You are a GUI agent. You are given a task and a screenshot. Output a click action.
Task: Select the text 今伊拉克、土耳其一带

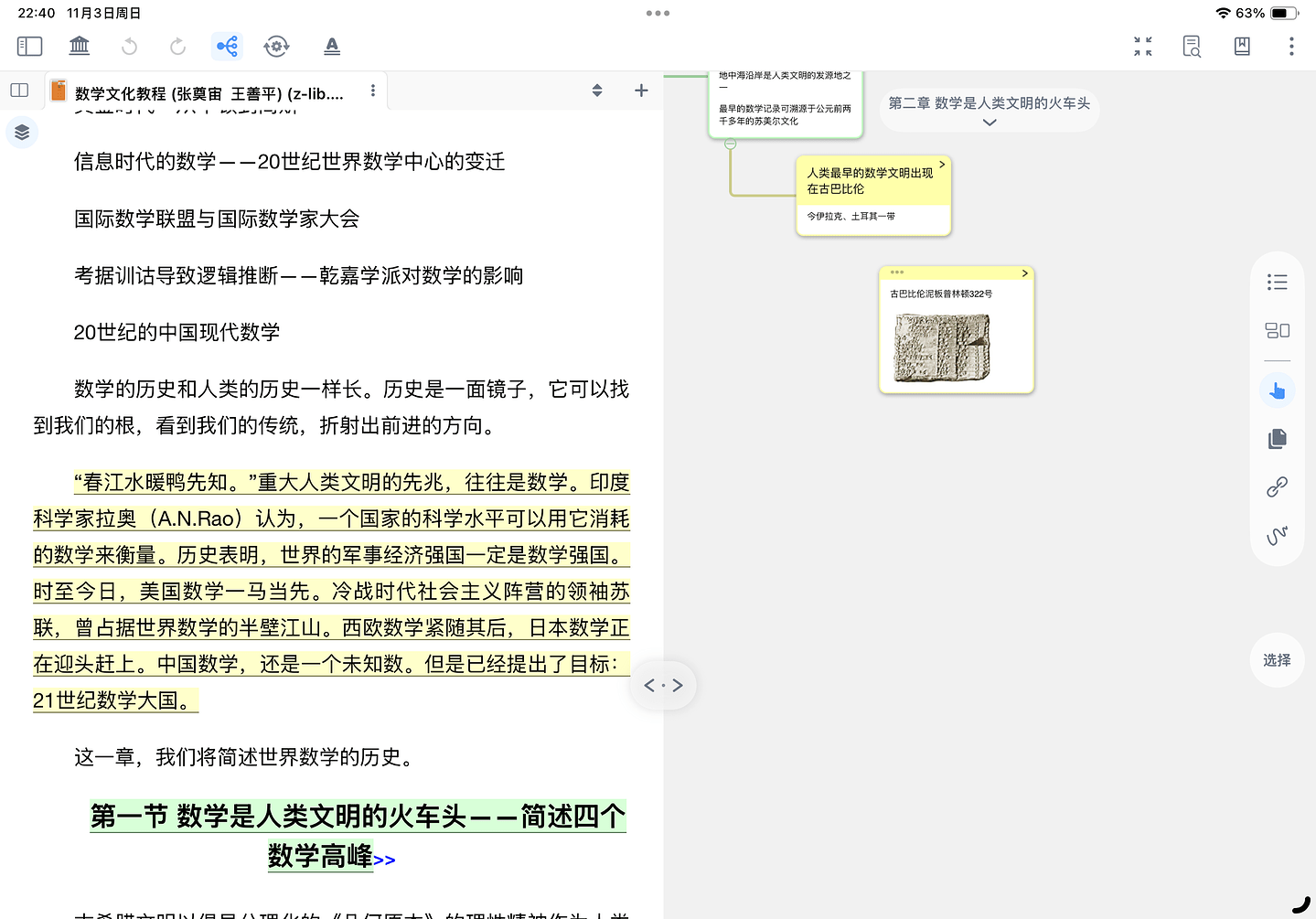[851, 217]
